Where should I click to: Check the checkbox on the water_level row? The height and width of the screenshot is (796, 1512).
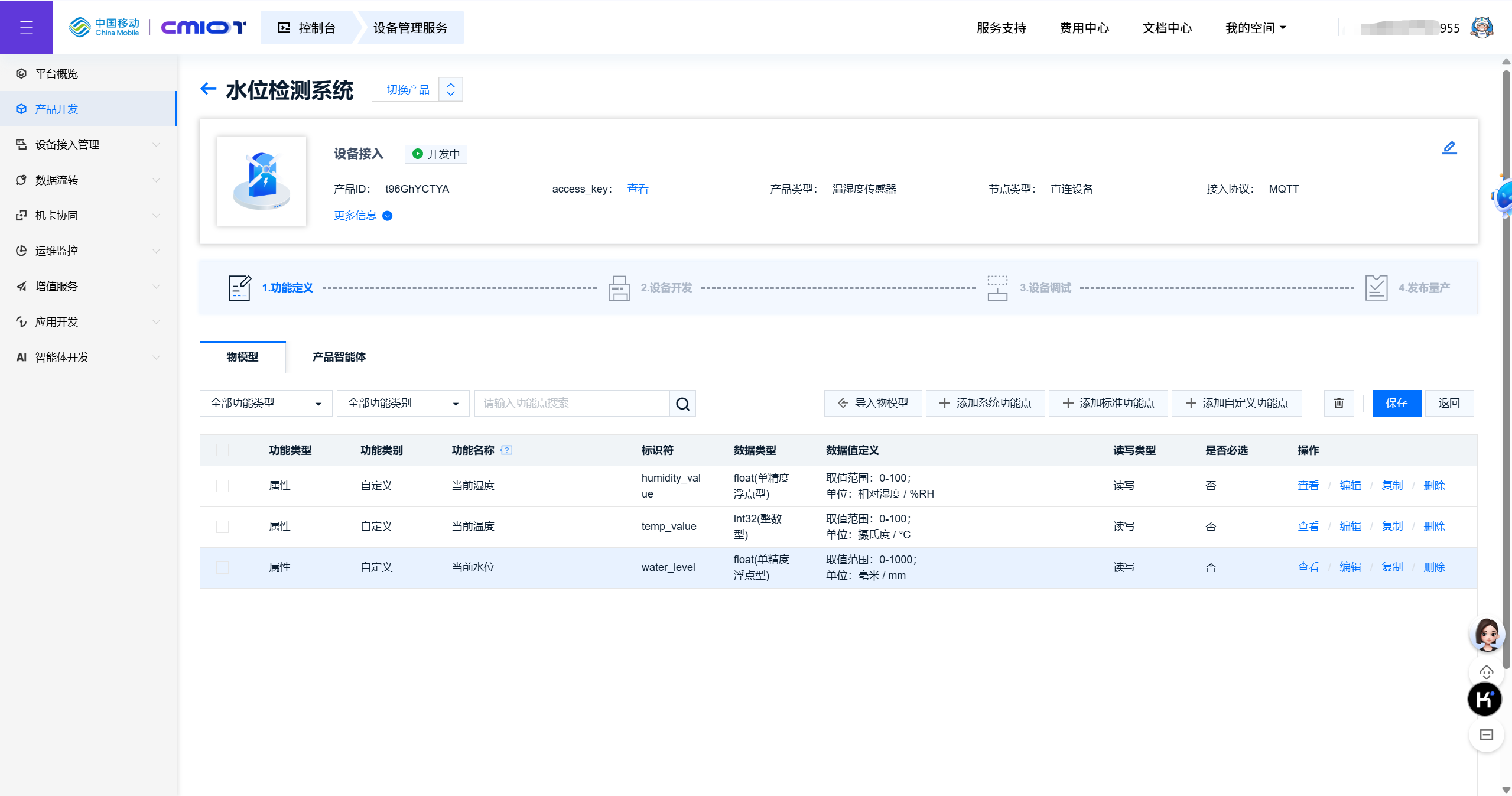222,567
